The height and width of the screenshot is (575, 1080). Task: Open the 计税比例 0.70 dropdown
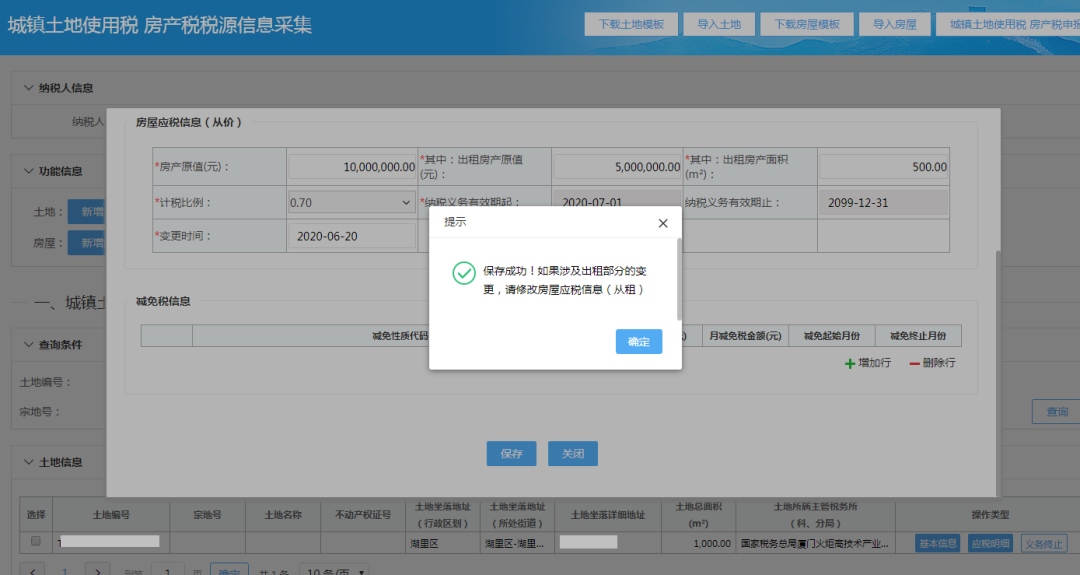coord(351,202)
